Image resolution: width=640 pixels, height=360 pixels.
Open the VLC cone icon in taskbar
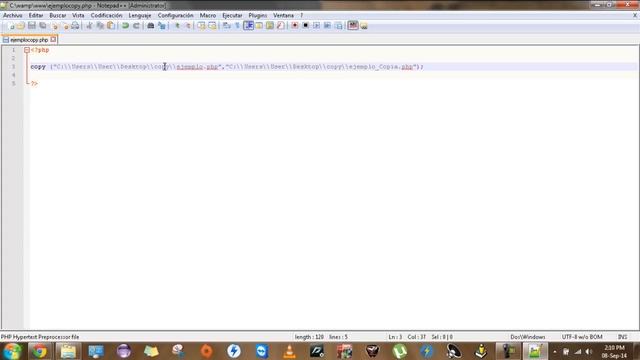click(x=289, y=351)
